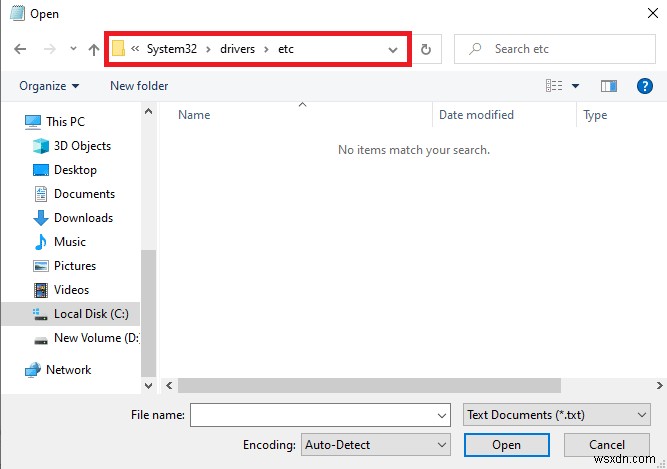Expand the recent locations chevron

[x=73, y=49]
